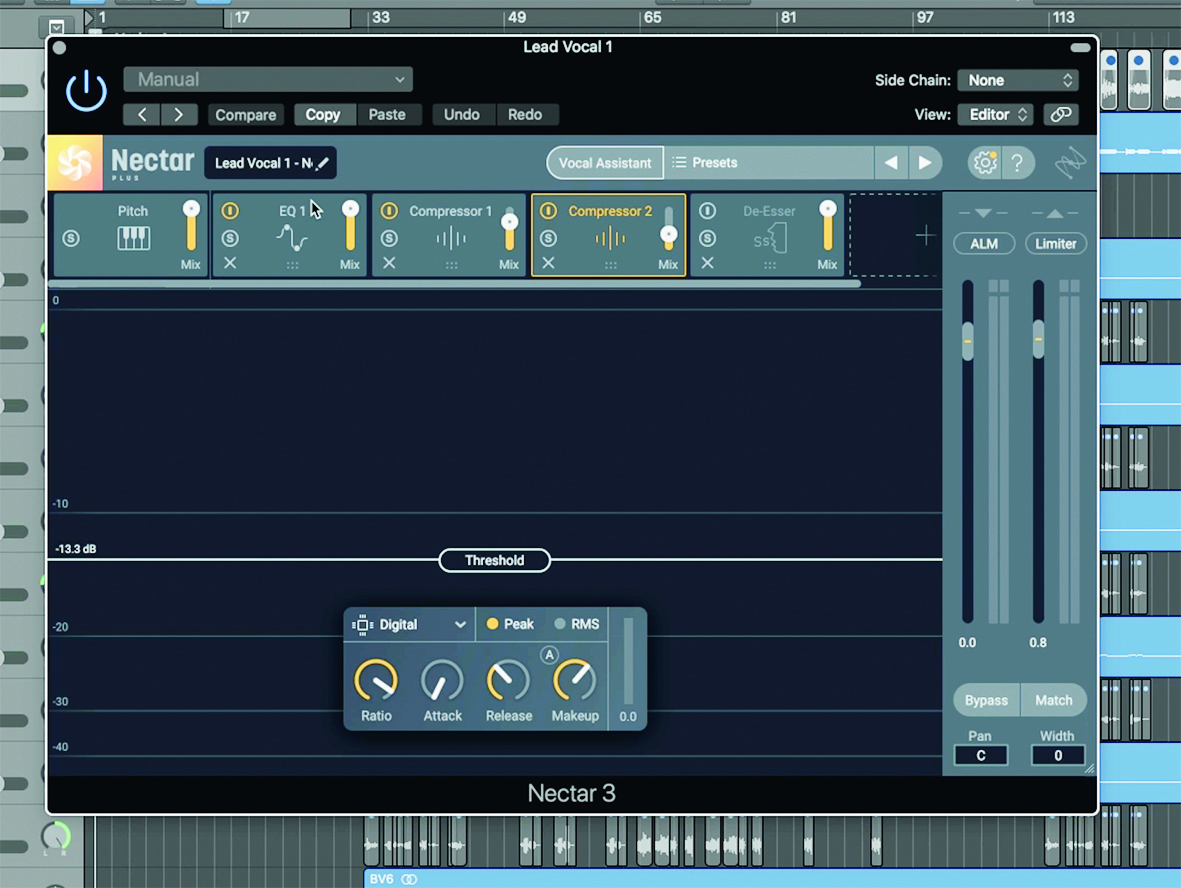The height and width of the screenshot is (888, 1181).
Task: Solo the Compressor 2 module
Action: [x=548, y=238]
